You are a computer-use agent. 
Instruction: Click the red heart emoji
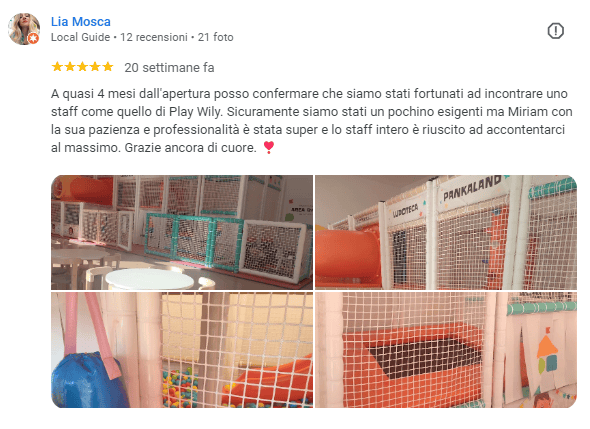pos(269,147)
